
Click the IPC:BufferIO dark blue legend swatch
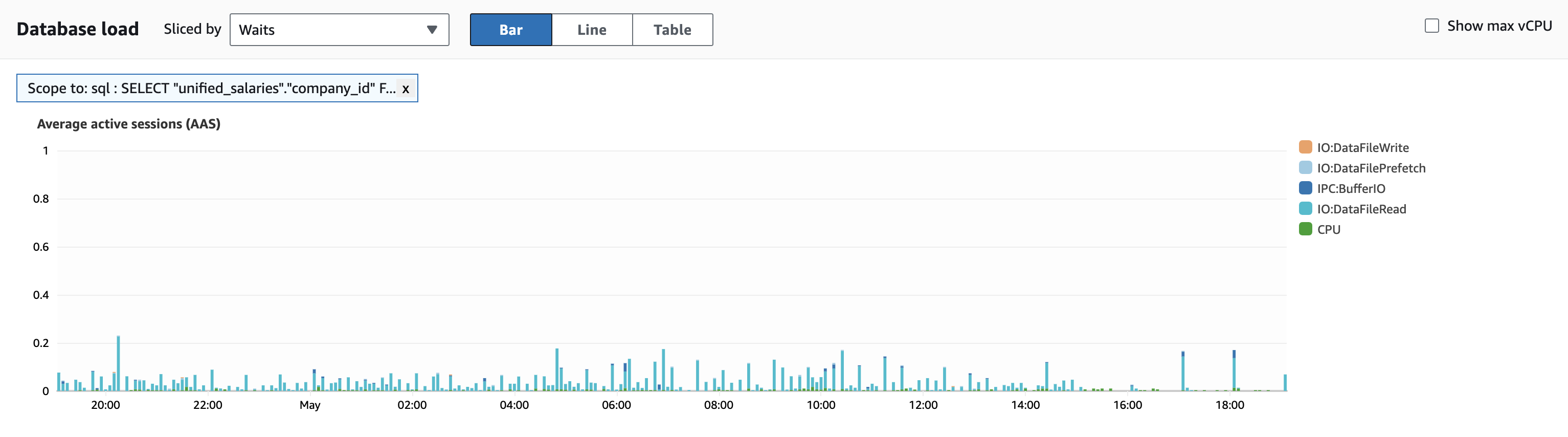(1305, 188)
